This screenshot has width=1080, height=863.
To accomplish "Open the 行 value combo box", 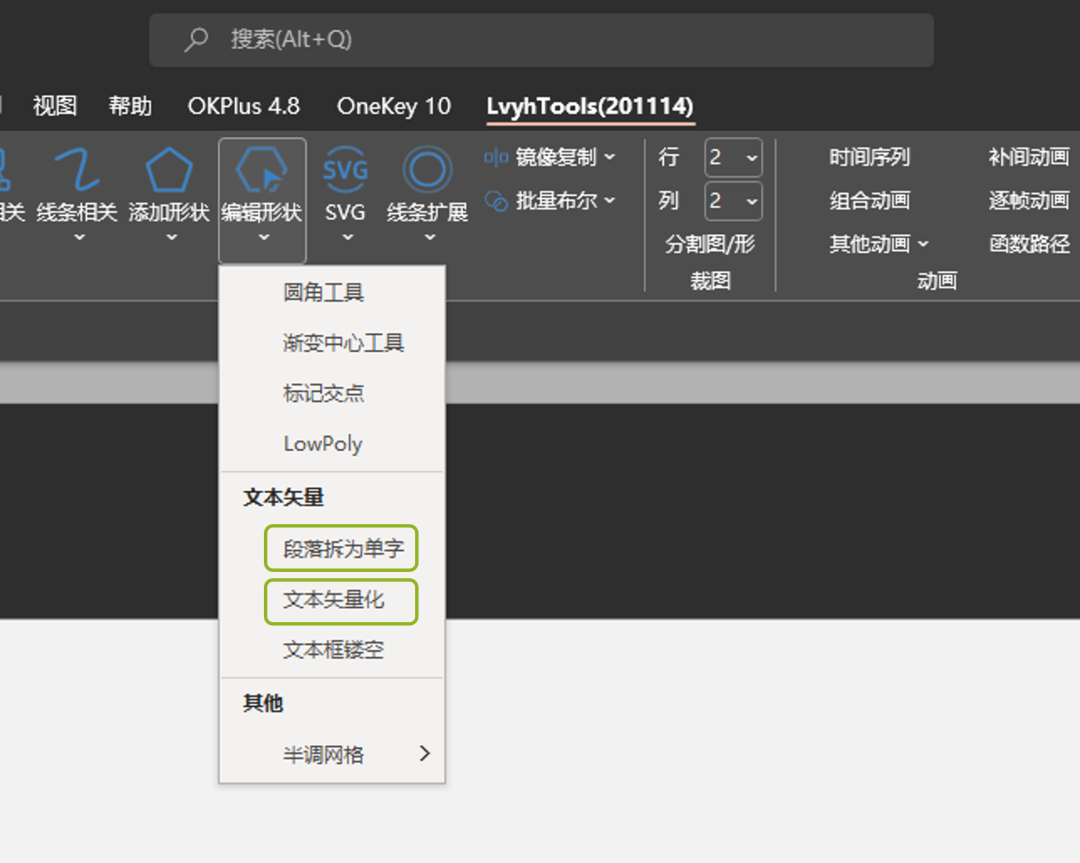I will pos(733,158).
